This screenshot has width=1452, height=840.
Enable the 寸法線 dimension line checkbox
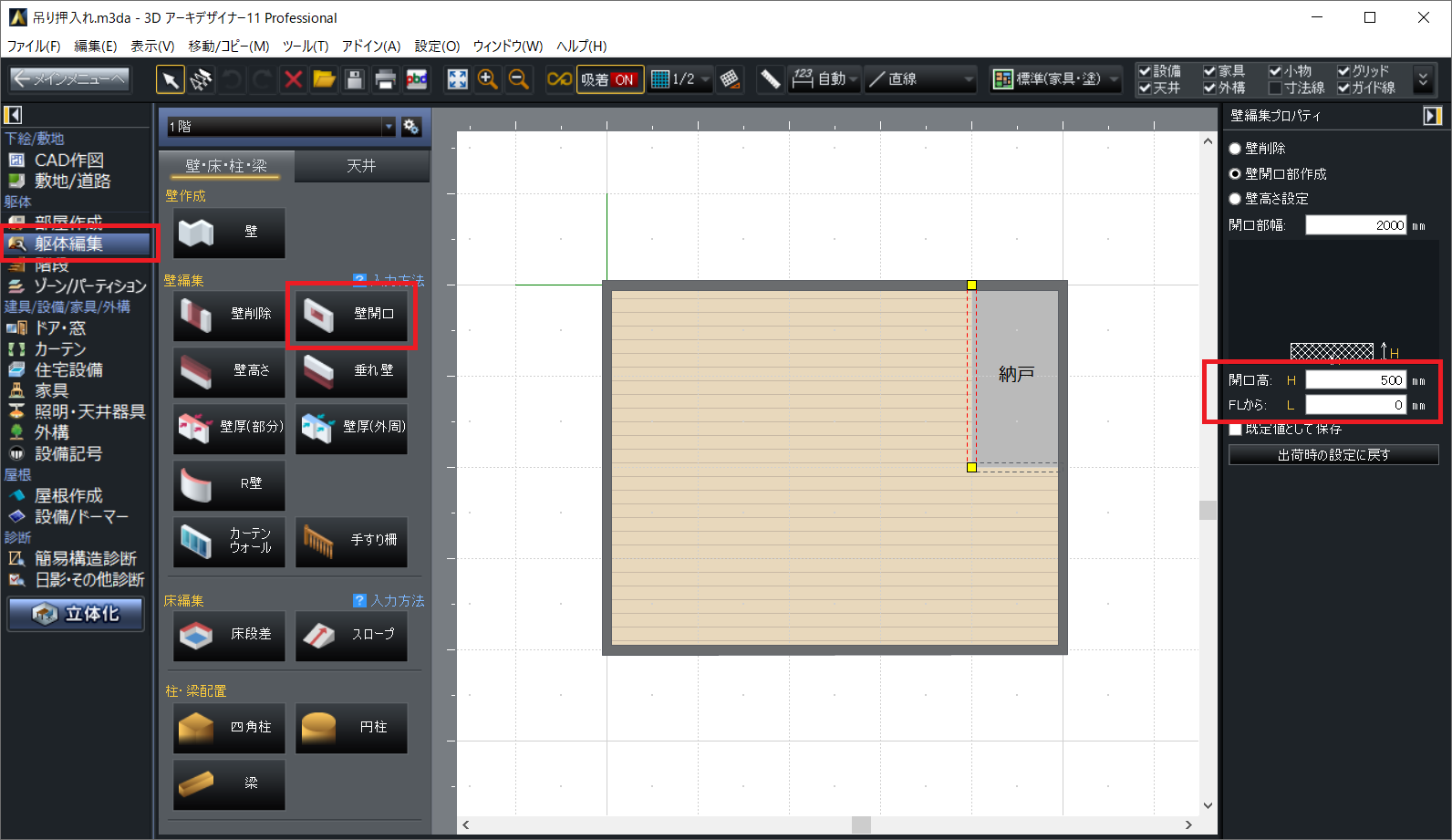tap(1275, 88)
